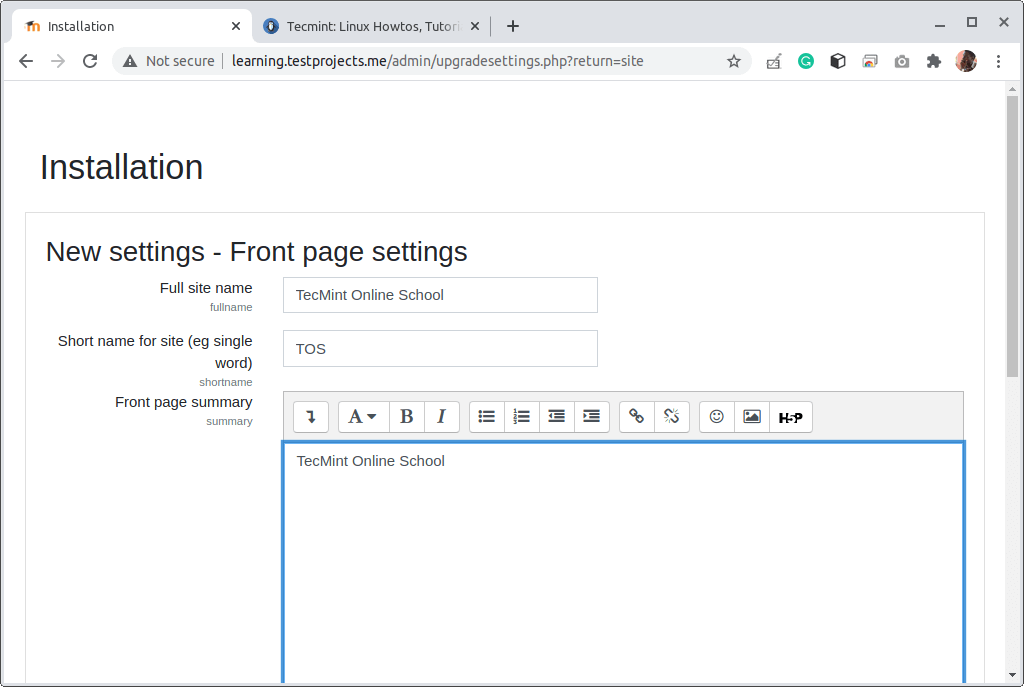Screen dimensions: 1024x687
Task: Open the Grammarly extension
Action: click(x=806, y=61)
